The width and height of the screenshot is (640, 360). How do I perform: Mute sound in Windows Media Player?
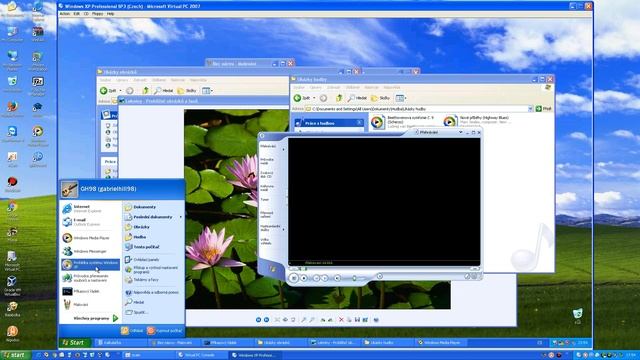tap(337, 278)
